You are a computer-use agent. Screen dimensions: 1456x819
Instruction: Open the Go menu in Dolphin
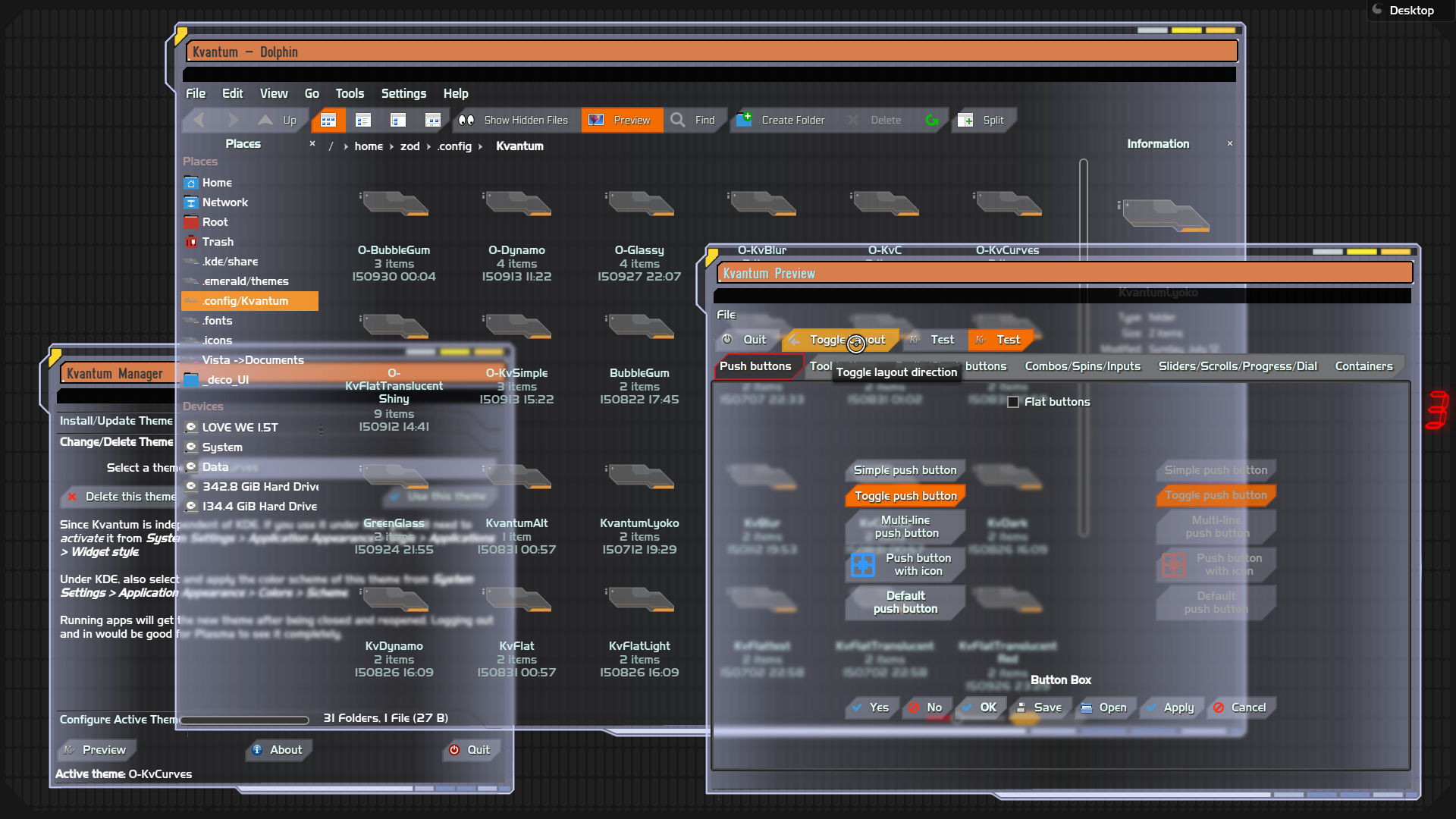click(x=312, y=93)
